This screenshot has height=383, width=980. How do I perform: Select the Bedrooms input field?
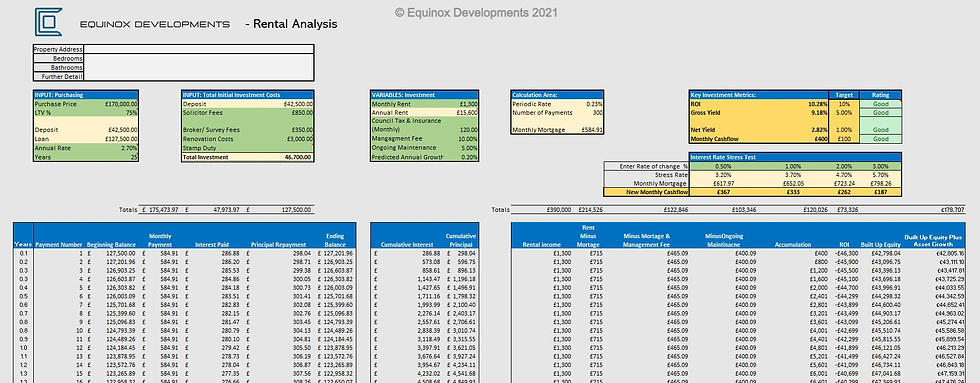click(x=198, y=58)
